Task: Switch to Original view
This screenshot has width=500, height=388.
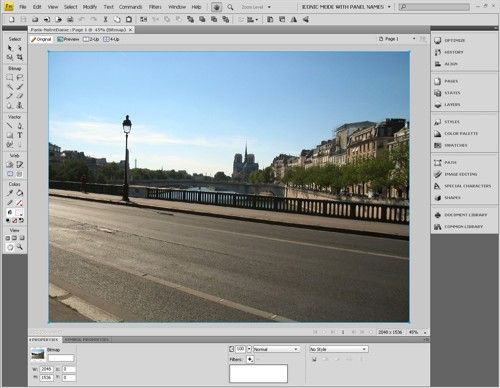Action: point(41,39)
